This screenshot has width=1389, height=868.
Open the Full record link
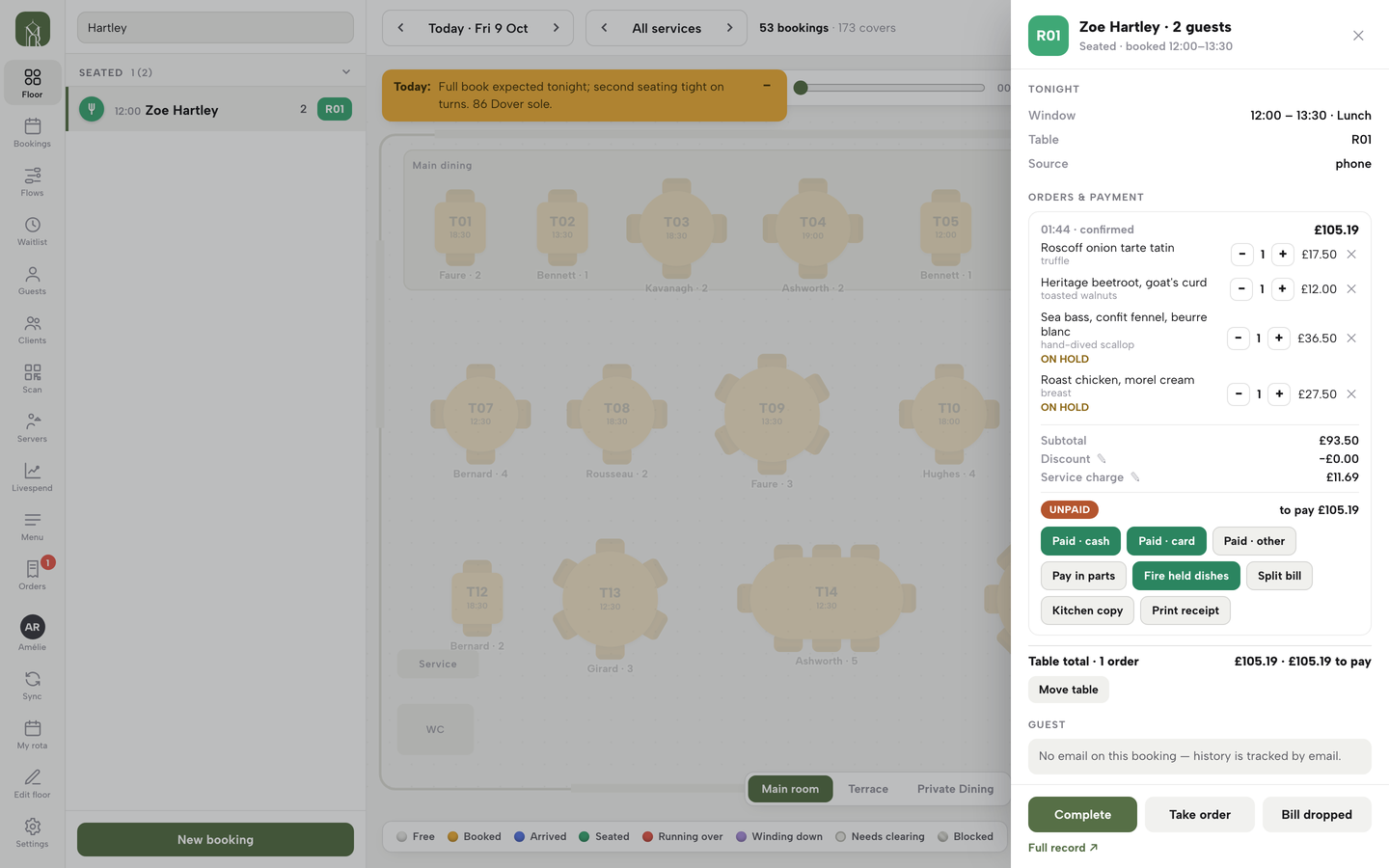pyautogui.click(x=1063, y=848)
